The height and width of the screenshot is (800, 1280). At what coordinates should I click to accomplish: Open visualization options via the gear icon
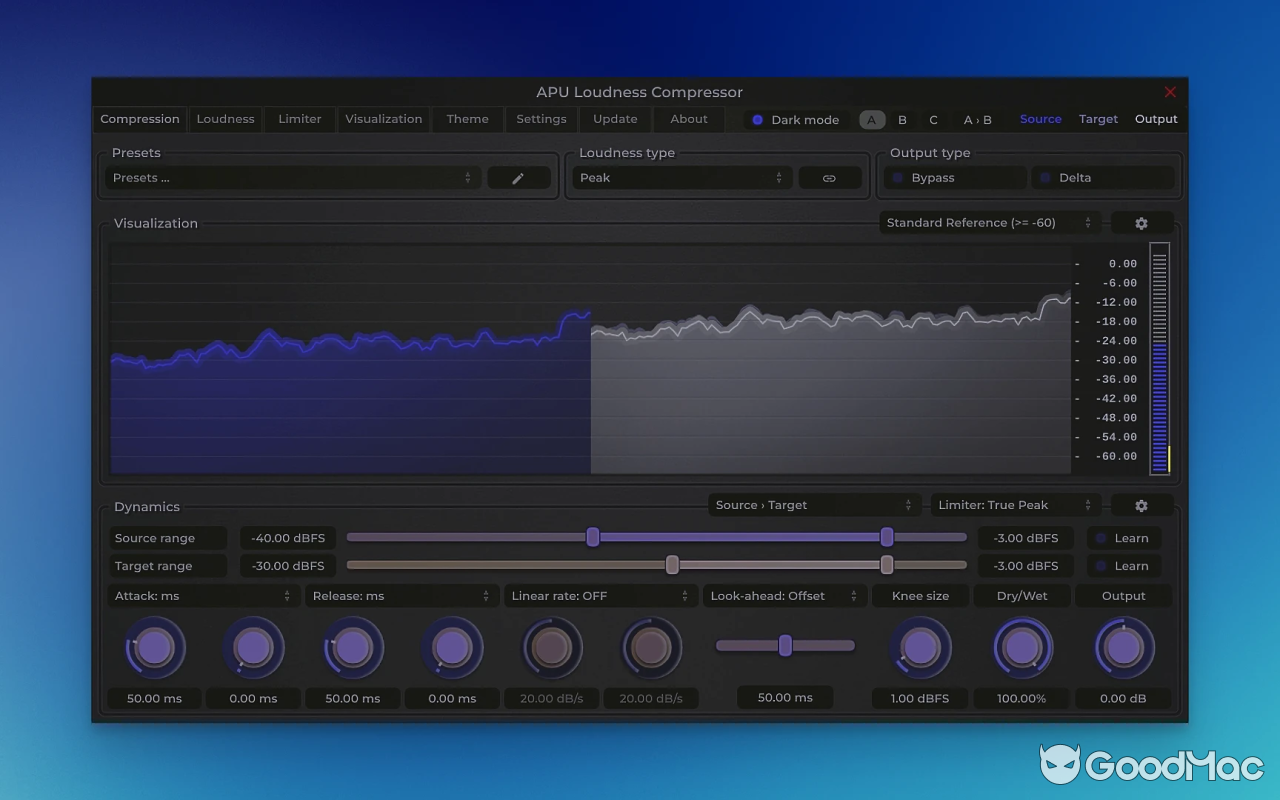1141,222
